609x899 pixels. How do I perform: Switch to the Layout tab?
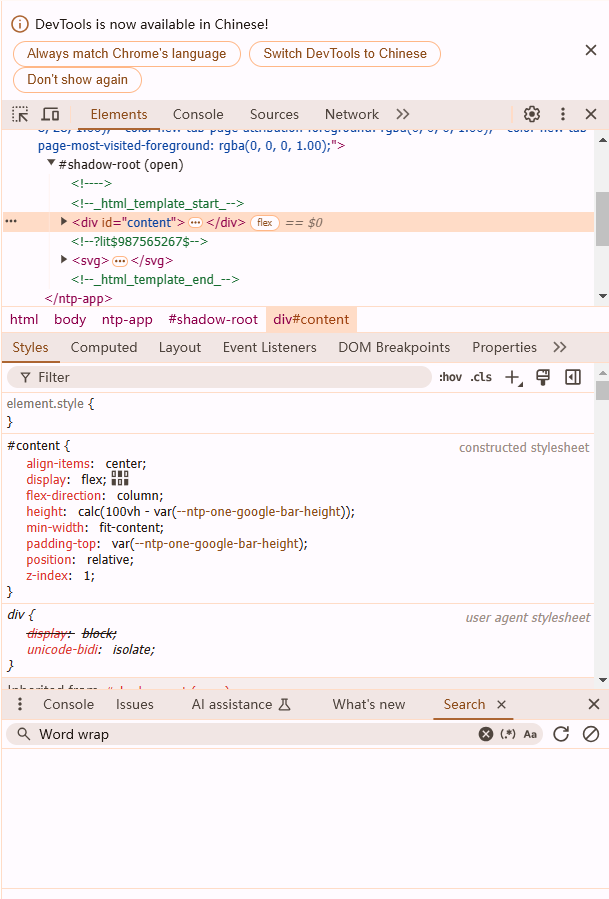click(180, 347)
